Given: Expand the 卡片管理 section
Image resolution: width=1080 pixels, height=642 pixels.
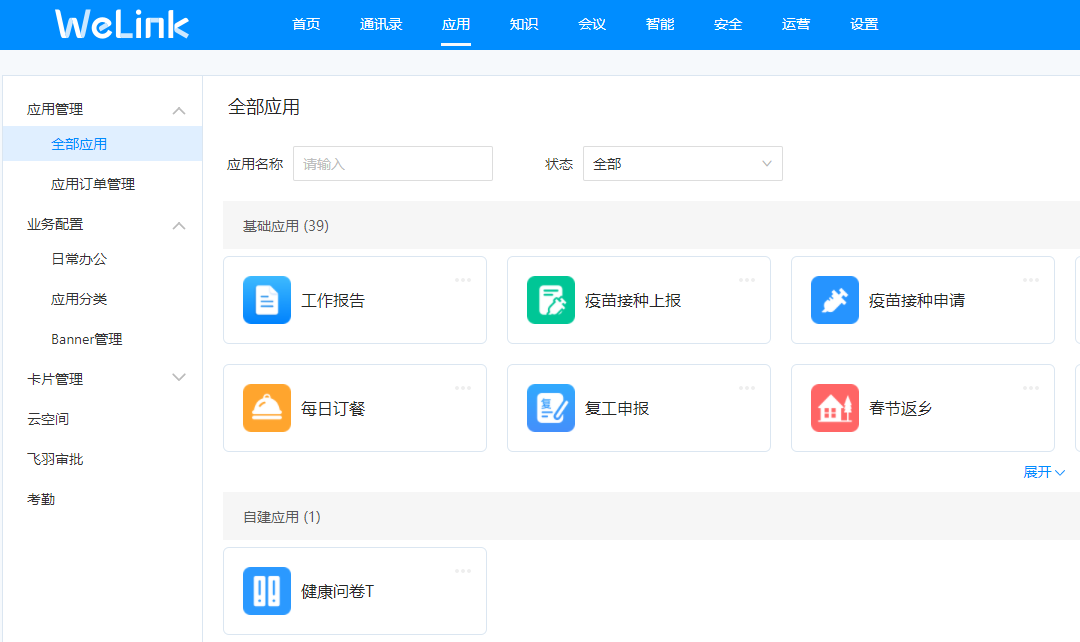Looking at the screenshot, I should tap(179, 378).
